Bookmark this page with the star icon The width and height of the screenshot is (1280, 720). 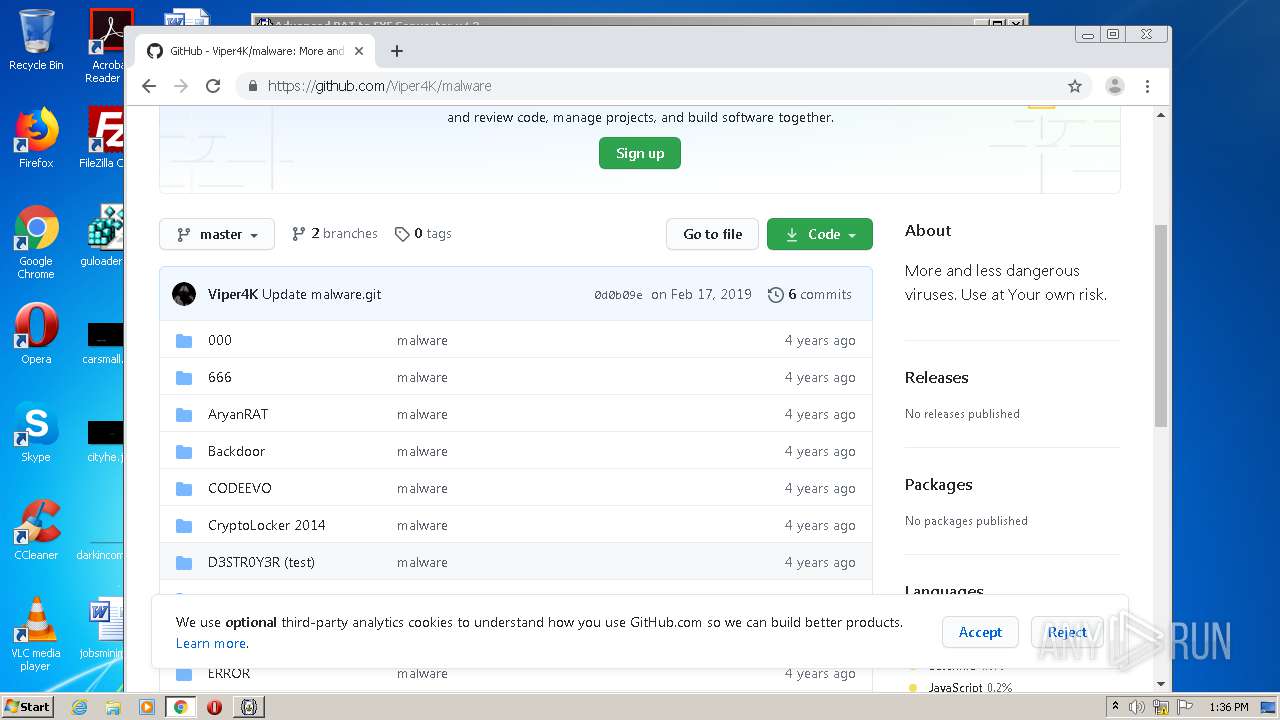click(x=1075, y=86)
